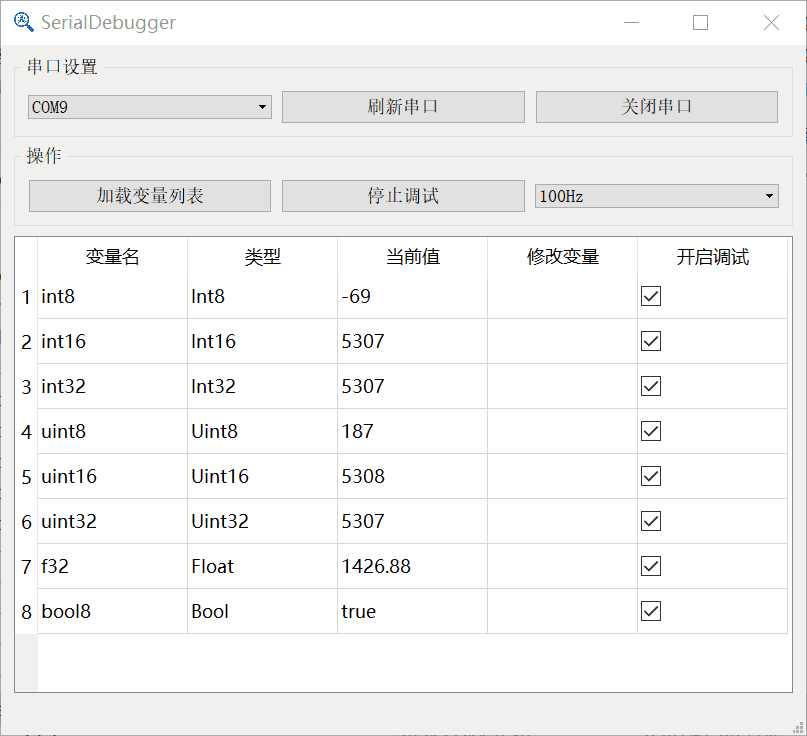This screenshot has height=736, width=807.
Task: Toggle debug checkbox for f32 row
Action: [x=651, y=566]
